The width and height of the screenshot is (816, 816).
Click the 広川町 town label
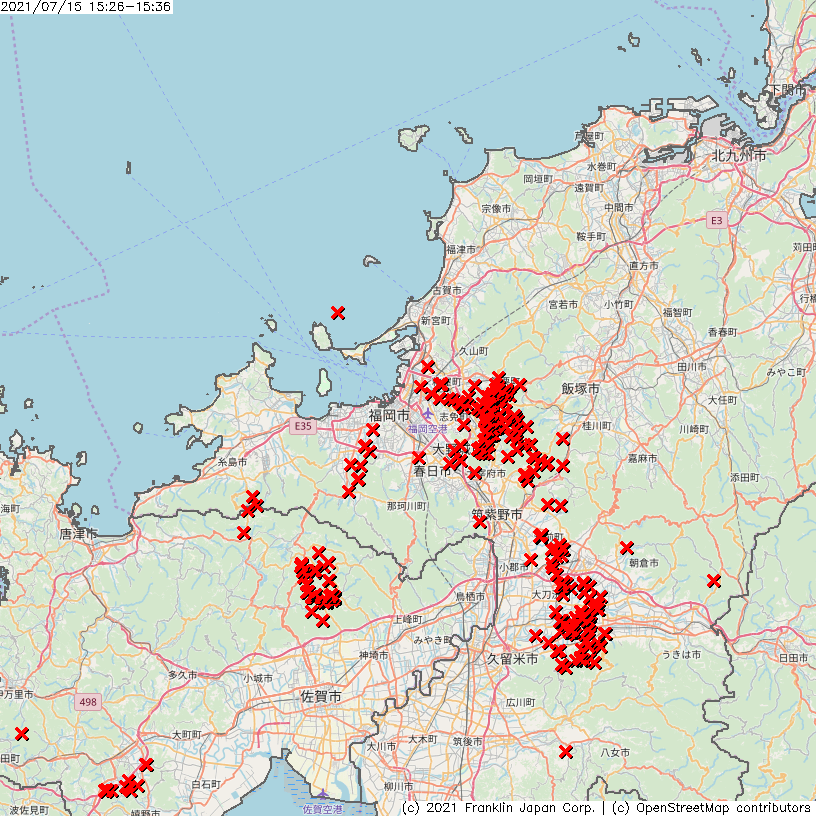pos(520,703)
